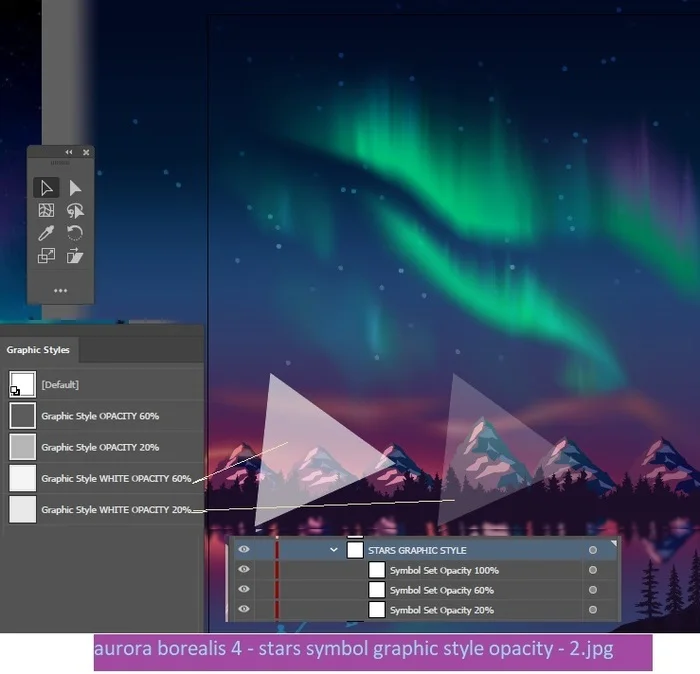The height and width of the screenshot is (674, 700).
Task: Apply Graphic Style OPACITY 20% swatch
Action: click(x=22, y=447)
